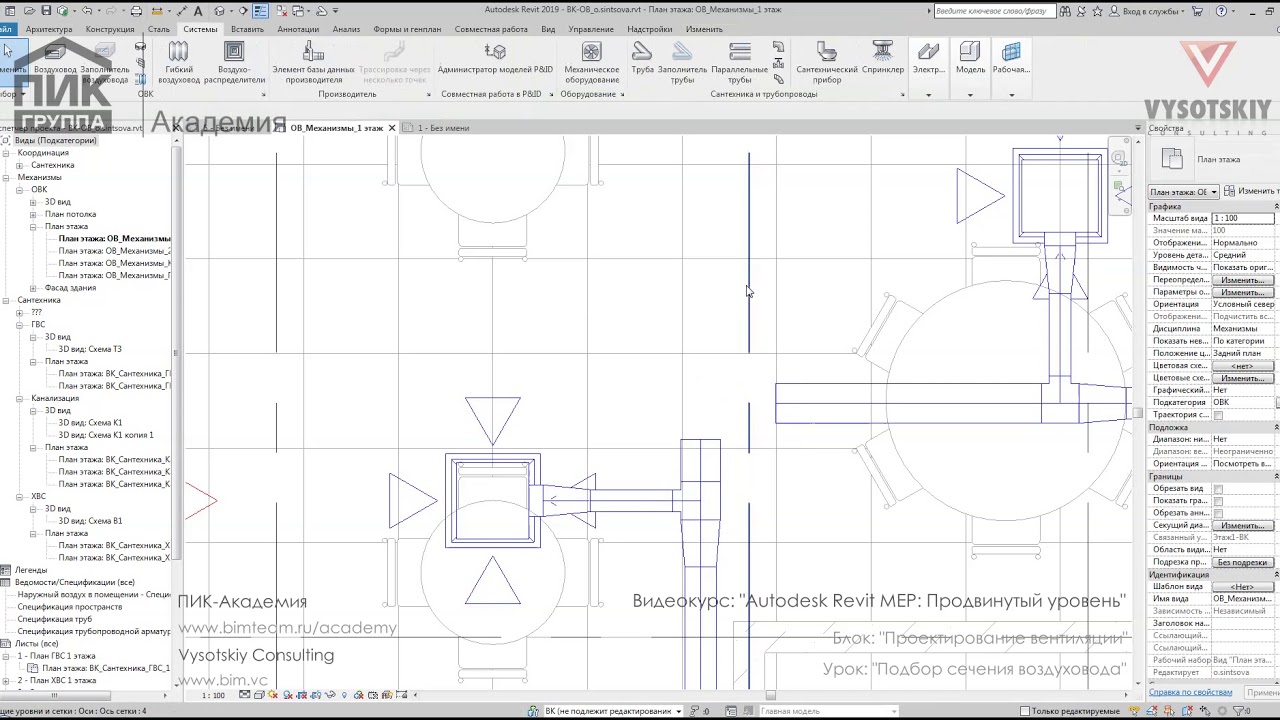
Task: Open the Autodesk App Store cart icon
Action: [x=1199, y=11]
